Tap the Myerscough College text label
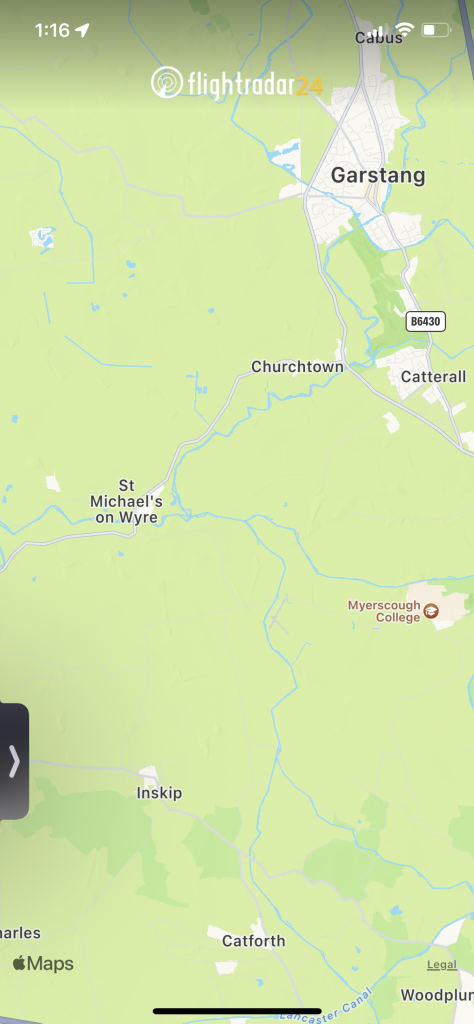The width and height of the screenshot is (474, 1024). [x=384, y=611]
